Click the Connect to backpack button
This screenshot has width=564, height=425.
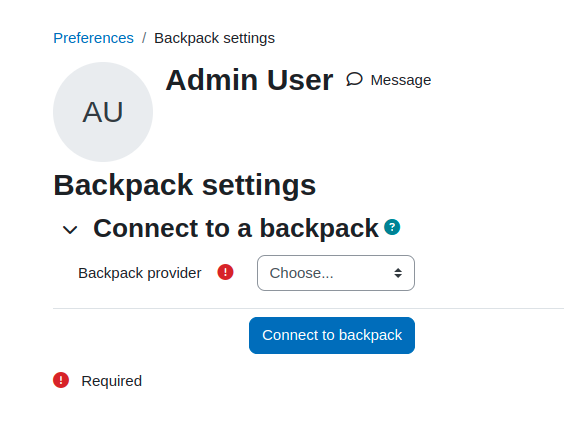[x=332, y=335]
